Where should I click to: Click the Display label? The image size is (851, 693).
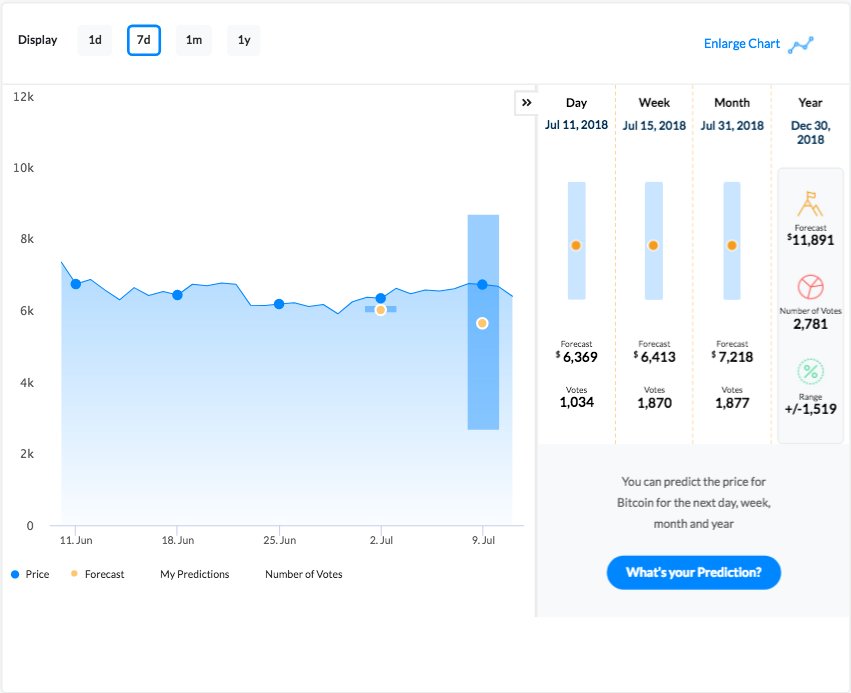(37, 40)
